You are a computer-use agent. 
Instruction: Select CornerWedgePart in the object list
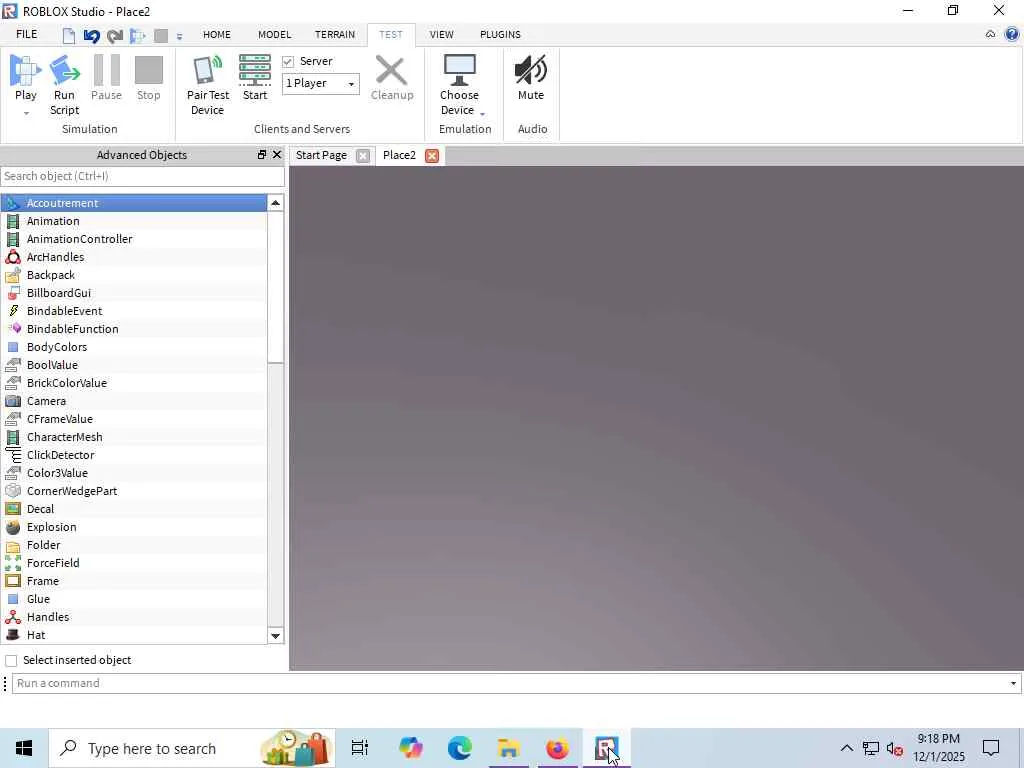pos(134,490)
